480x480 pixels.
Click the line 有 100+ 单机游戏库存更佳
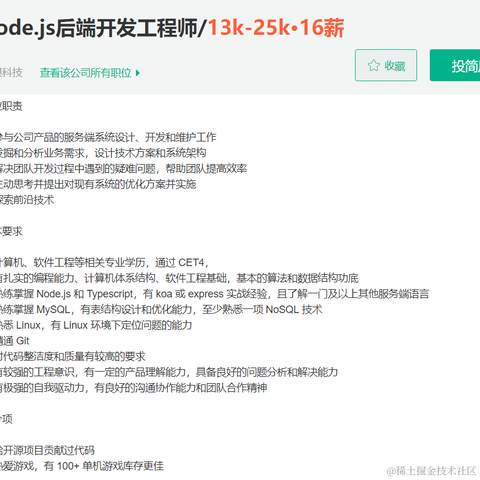[82, 466]
